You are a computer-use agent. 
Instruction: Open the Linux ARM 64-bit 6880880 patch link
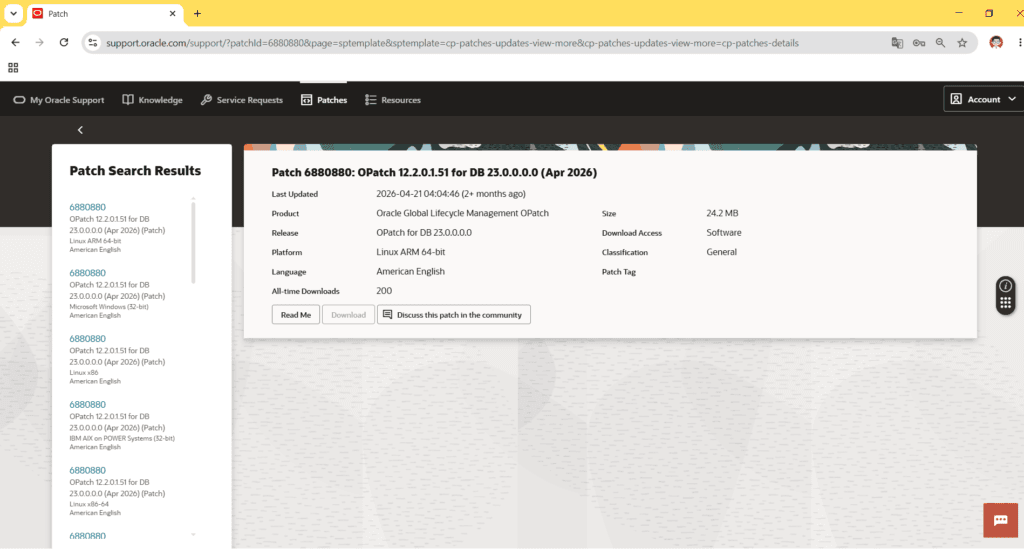(x=88, y=207)
